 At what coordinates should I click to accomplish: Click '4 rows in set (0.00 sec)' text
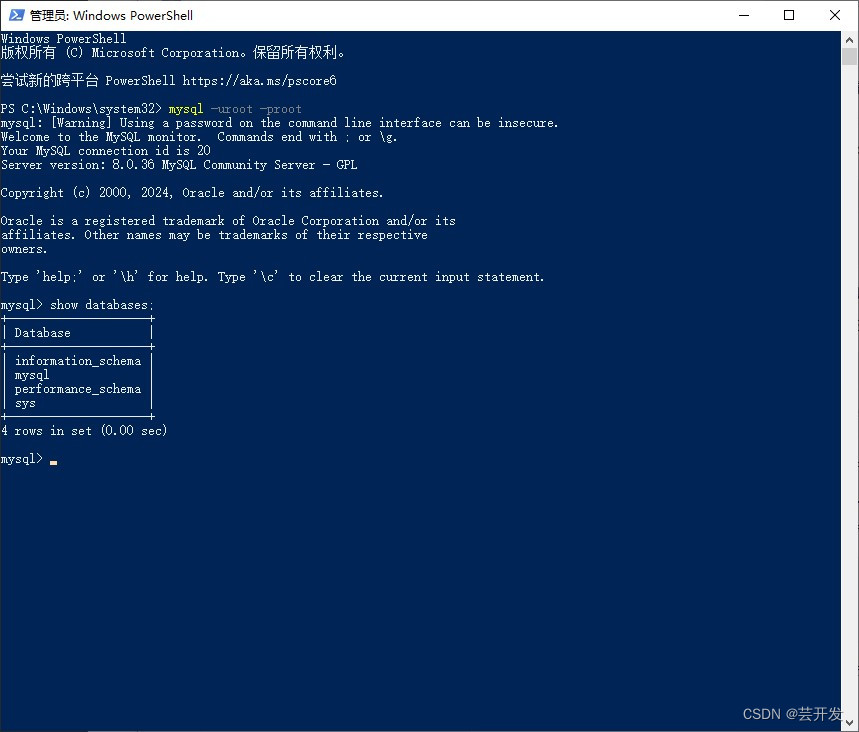tap(84, 431)
